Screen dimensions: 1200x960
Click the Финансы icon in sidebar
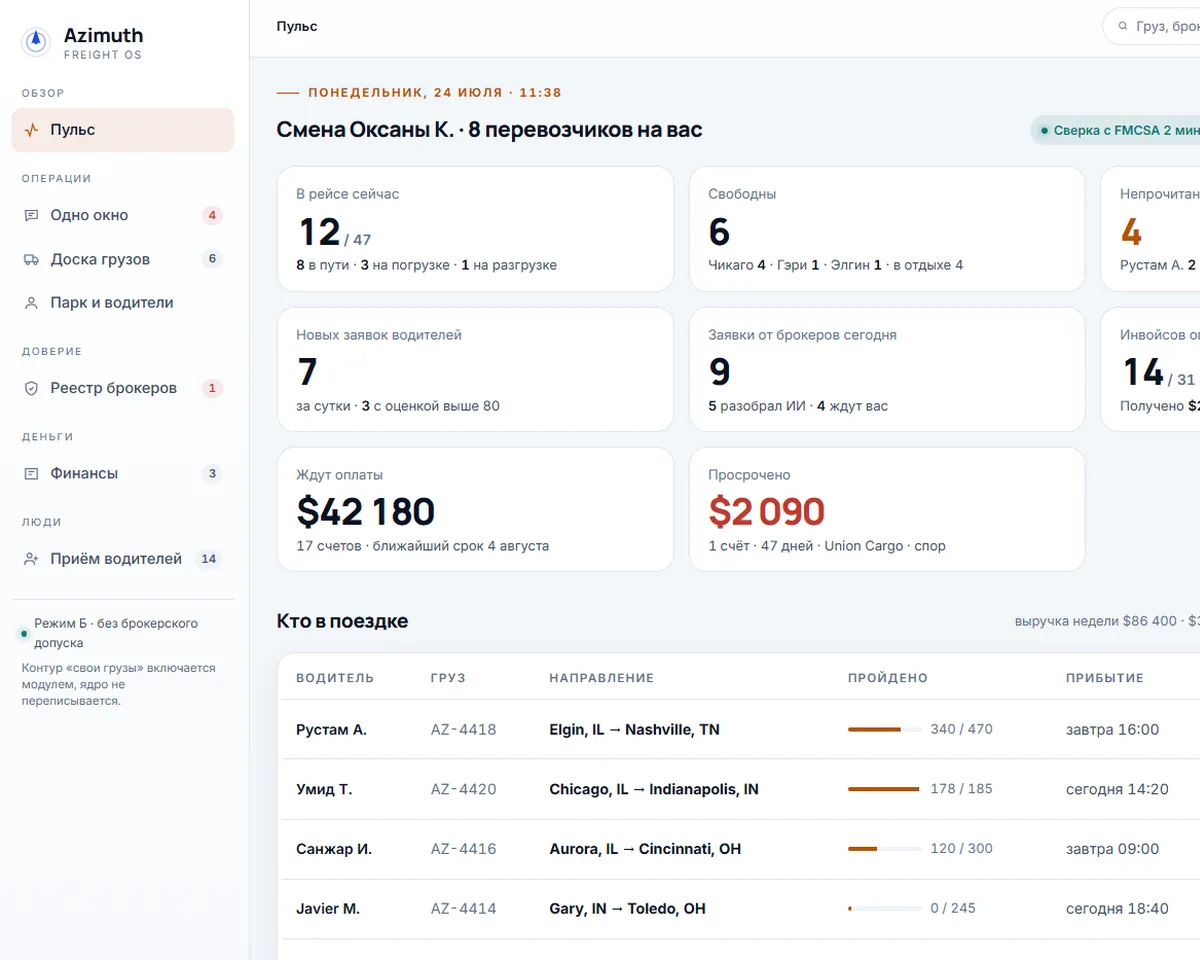(32, 473)
